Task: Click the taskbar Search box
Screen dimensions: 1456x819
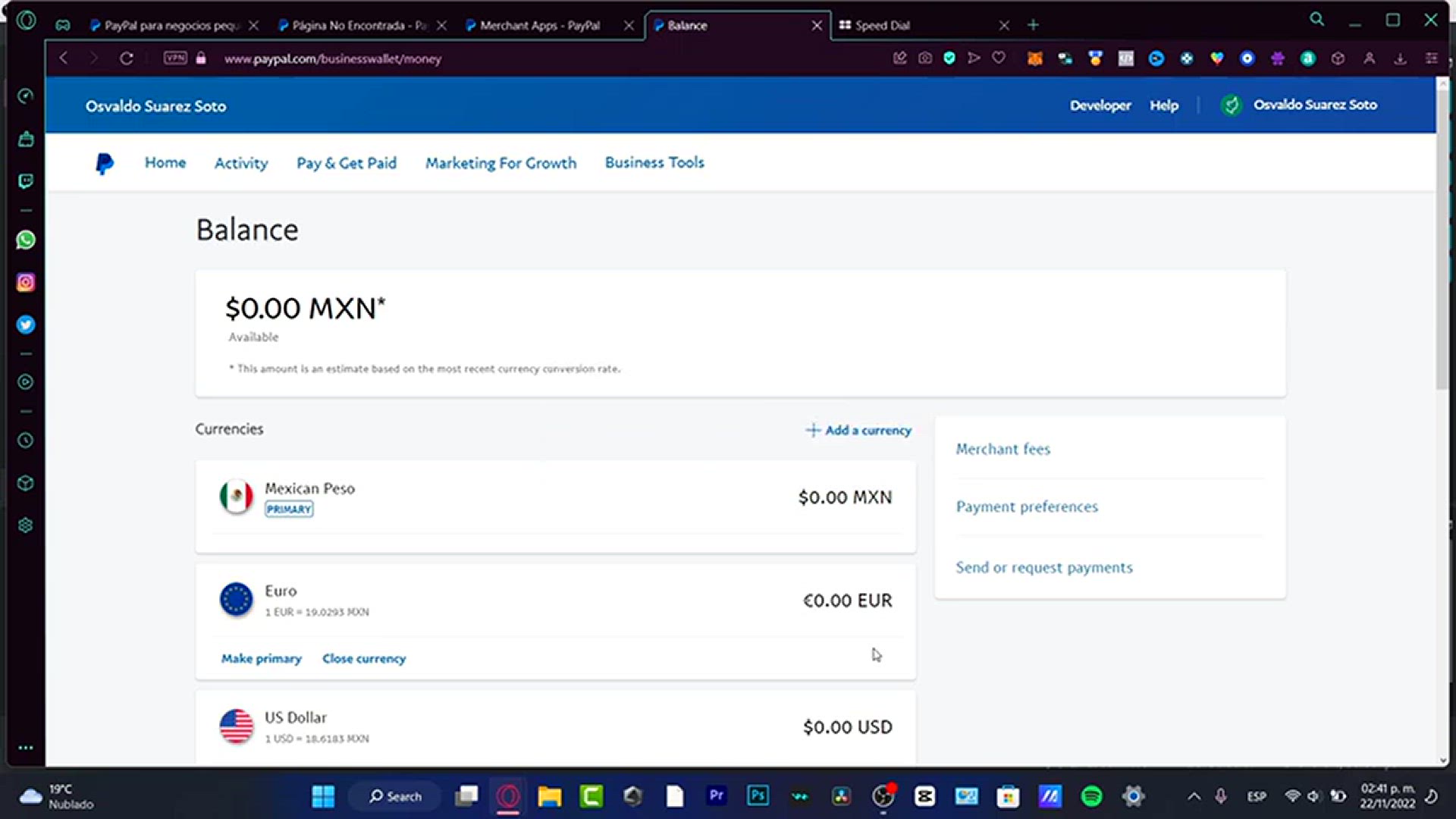Action: coord(395,796)
